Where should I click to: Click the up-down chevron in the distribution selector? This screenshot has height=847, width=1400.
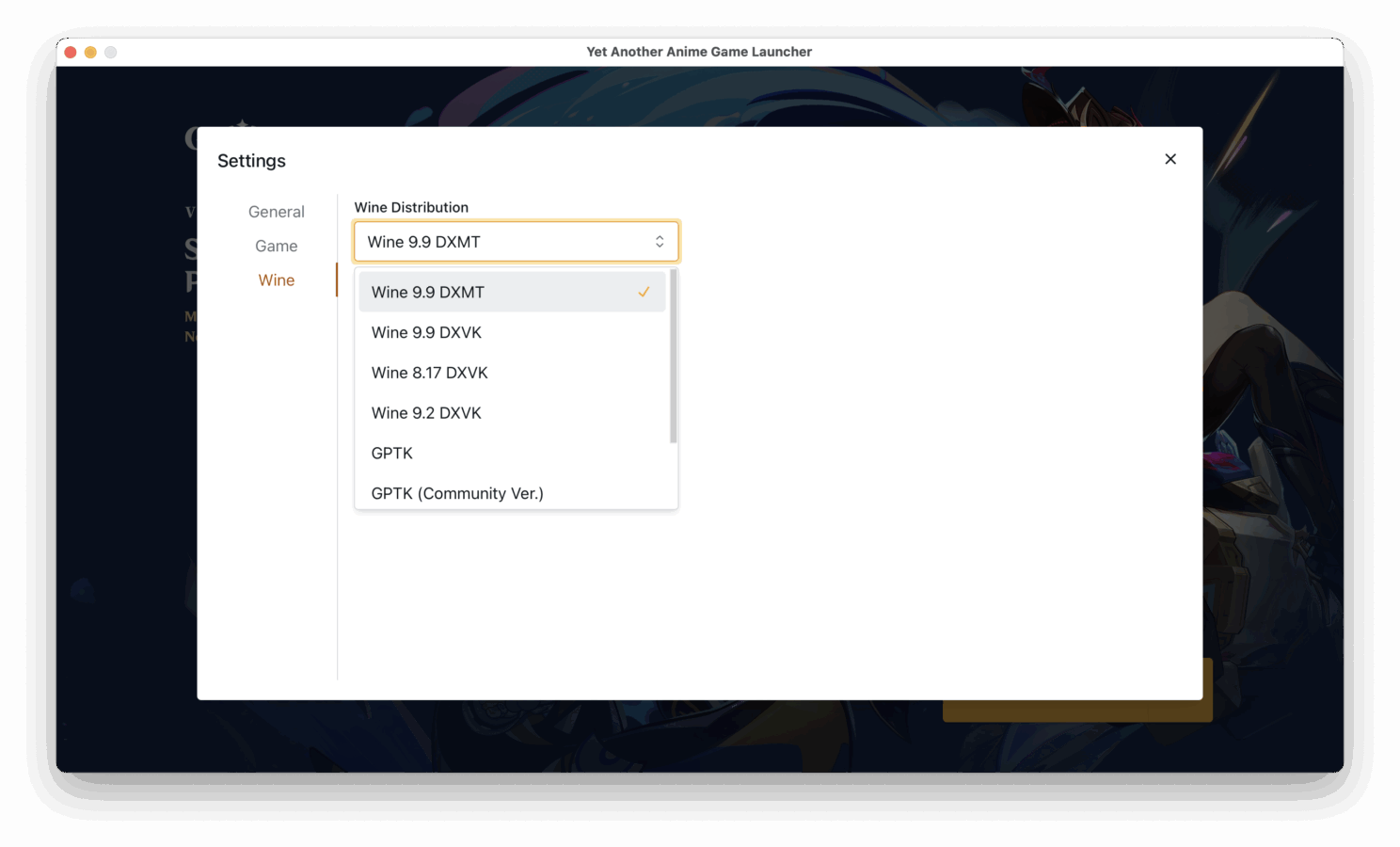point(660,242)
